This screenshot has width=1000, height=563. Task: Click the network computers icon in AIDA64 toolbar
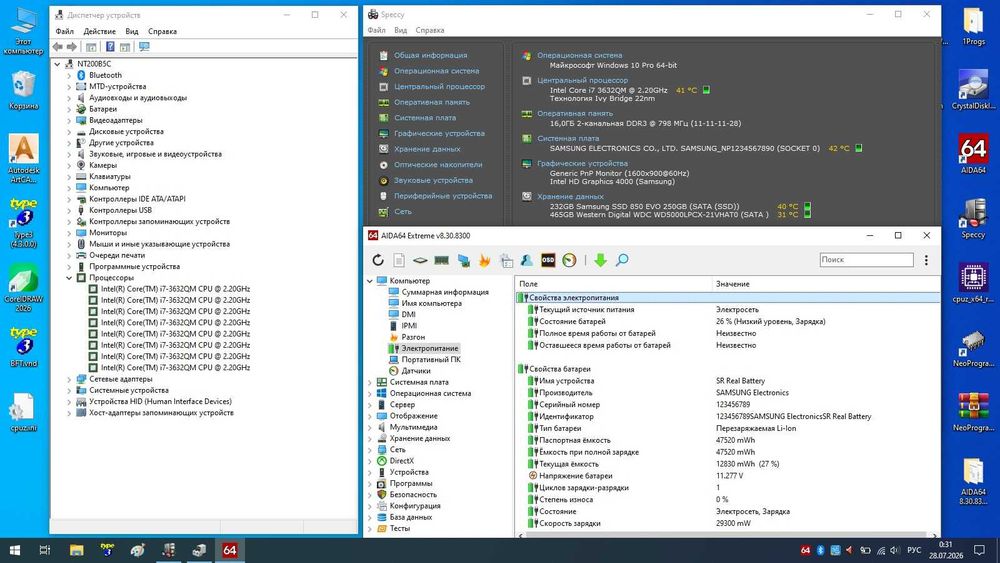[x=464, y=260]
